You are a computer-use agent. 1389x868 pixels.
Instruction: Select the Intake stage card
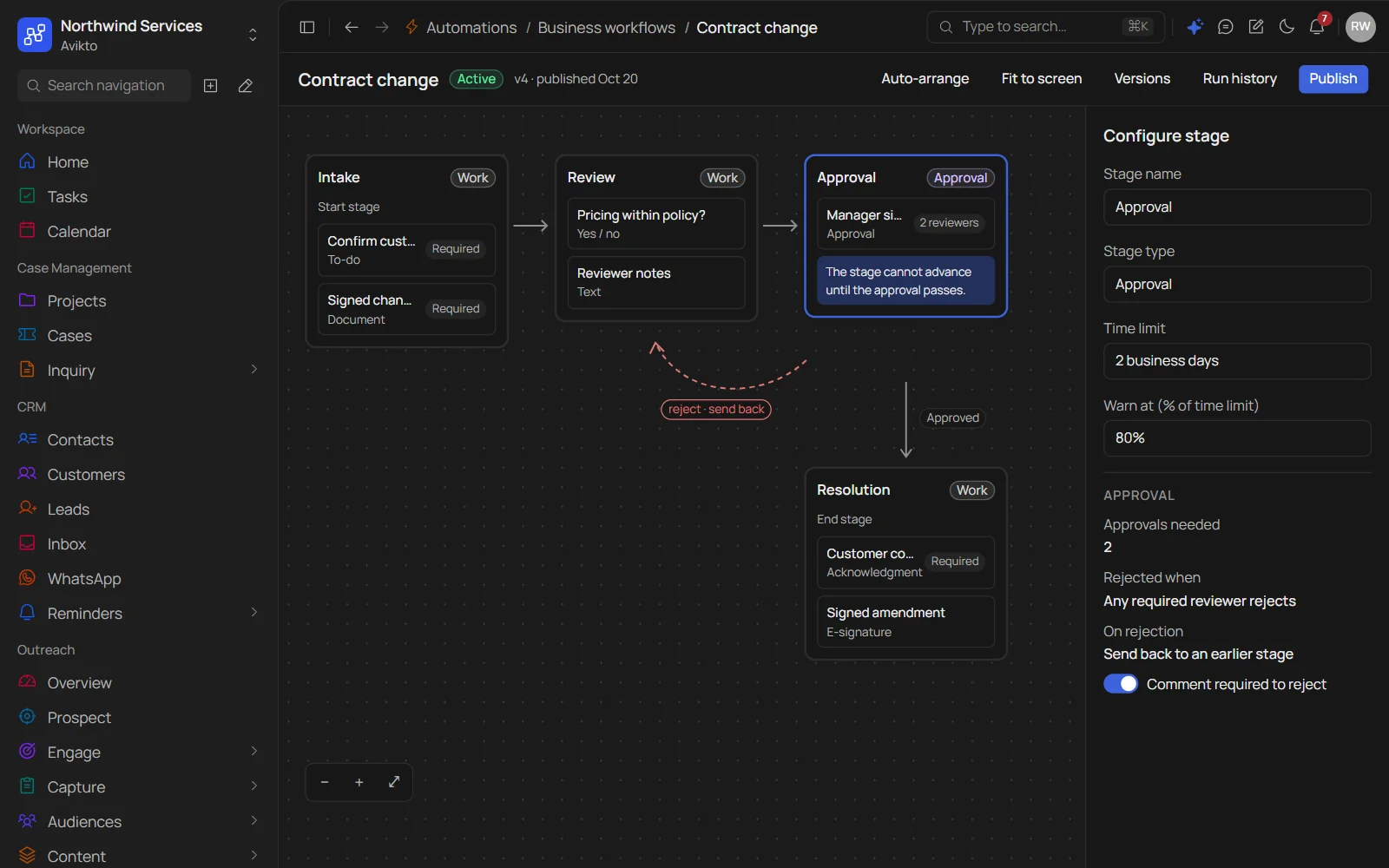click(x=406, y=252)
